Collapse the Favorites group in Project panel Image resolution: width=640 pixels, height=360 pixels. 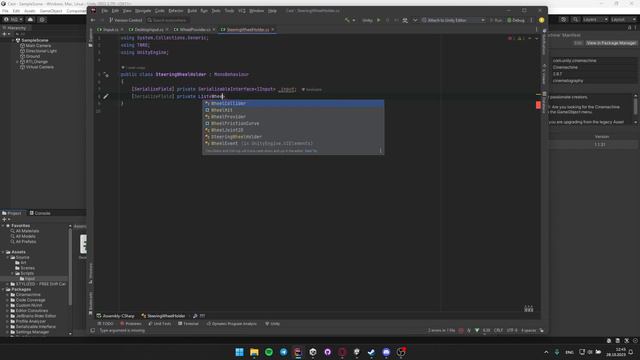[3, 226]
